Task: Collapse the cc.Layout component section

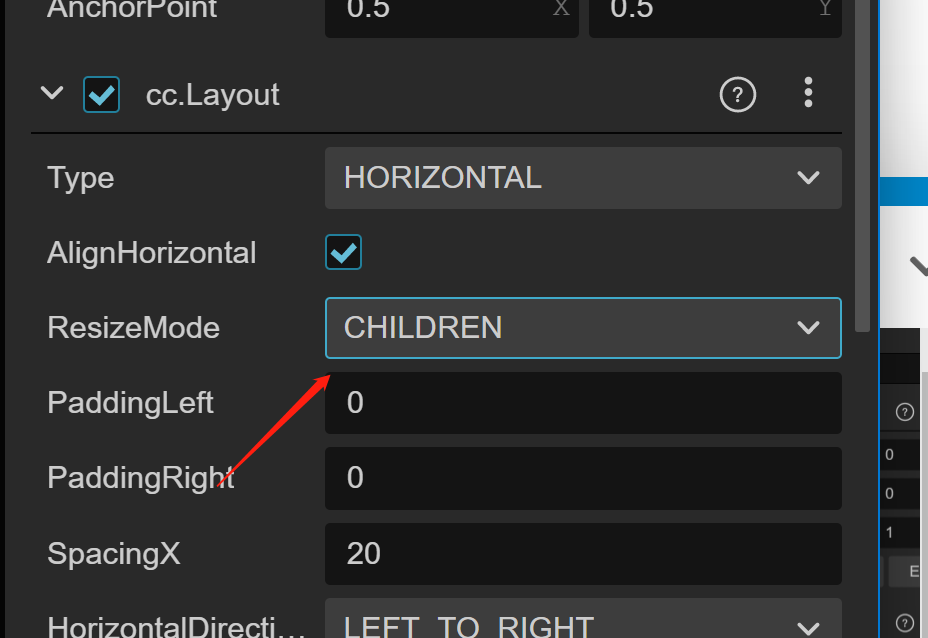Action: pos(52,94)
